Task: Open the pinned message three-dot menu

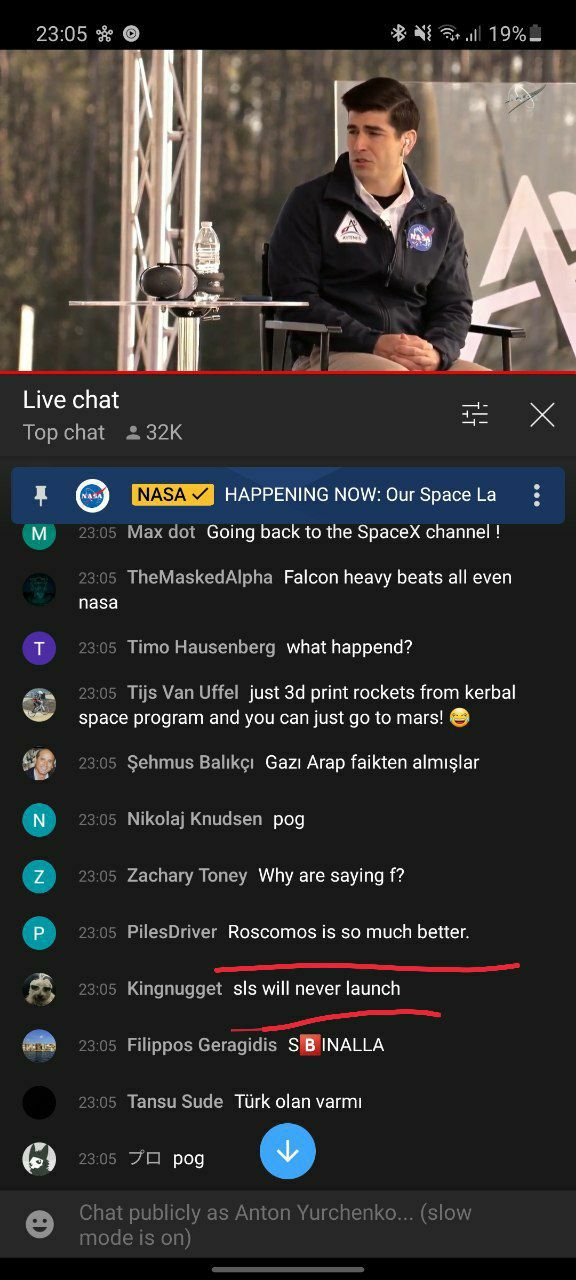Action: point(537,495)
